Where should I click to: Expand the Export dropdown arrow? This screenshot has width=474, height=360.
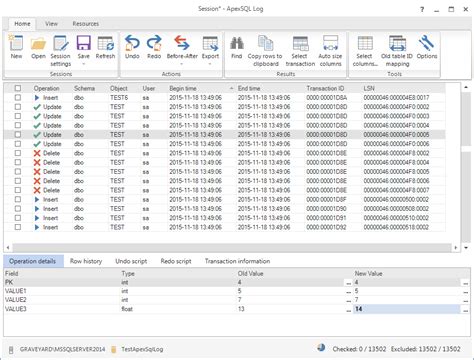pos(210,64)
